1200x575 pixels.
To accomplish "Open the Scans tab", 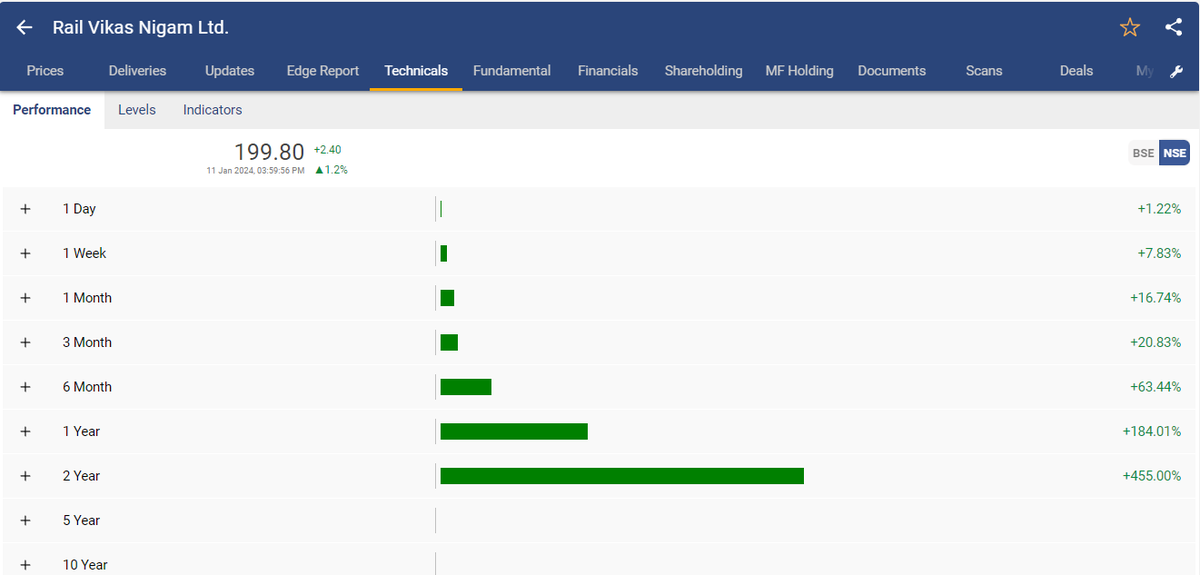I will click(984, 71).
